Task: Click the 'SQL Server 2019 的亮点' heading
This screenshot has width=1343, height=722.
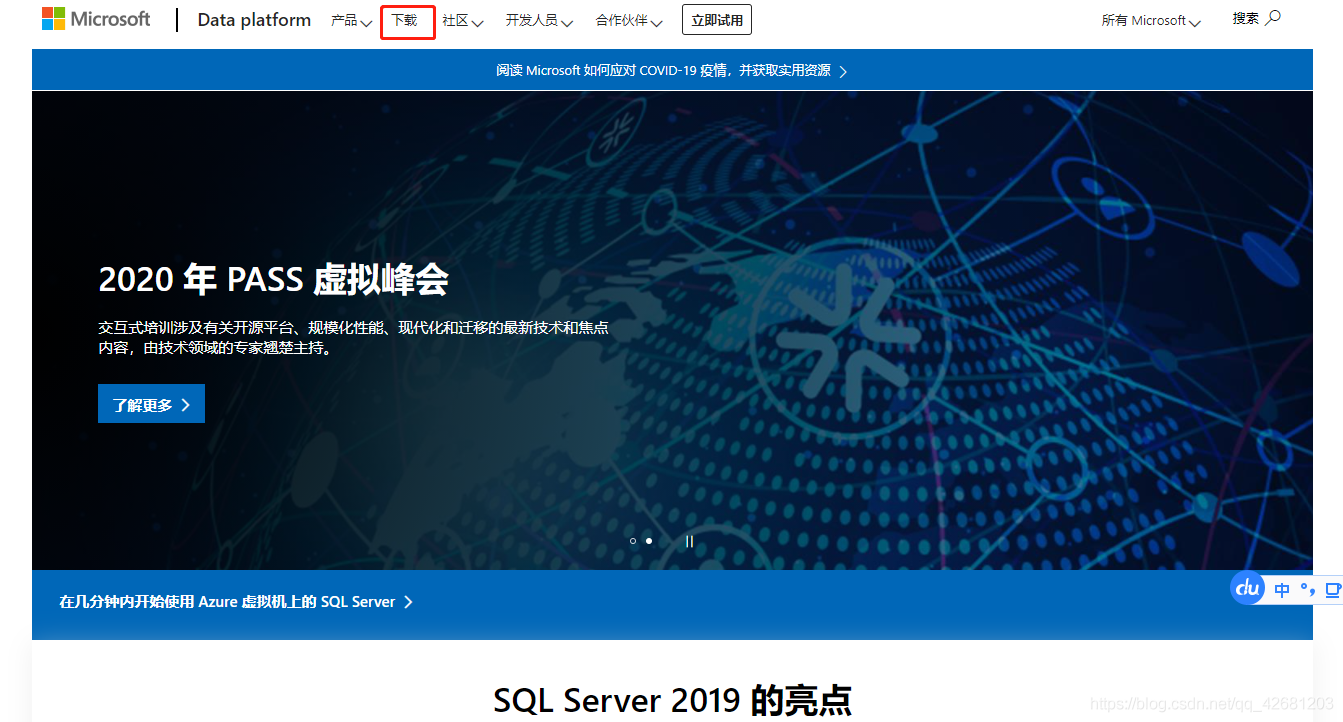Action: click(x=672, y=700)
